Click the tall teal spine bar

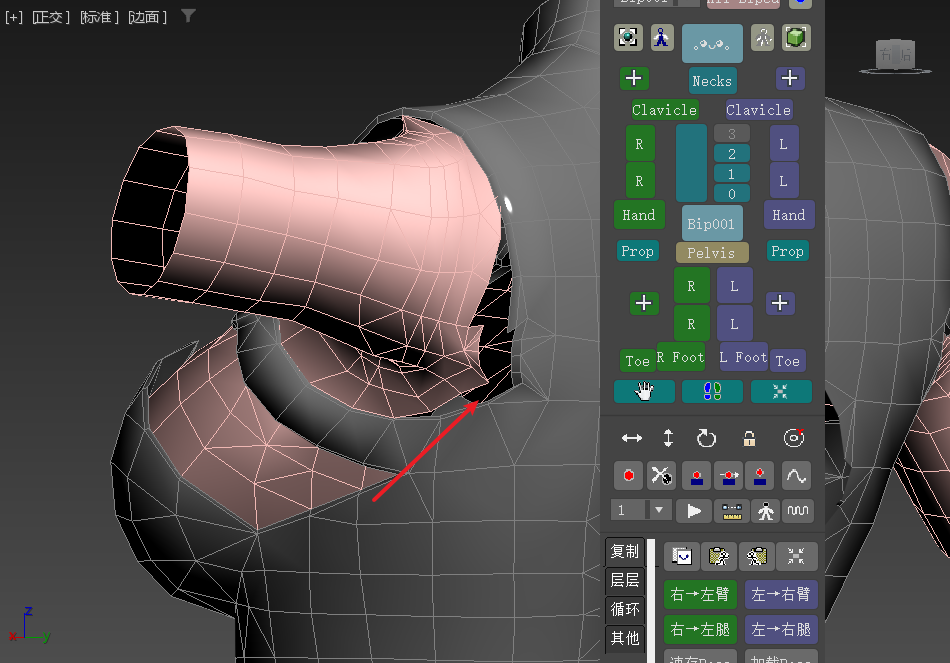tap(691, 162)
